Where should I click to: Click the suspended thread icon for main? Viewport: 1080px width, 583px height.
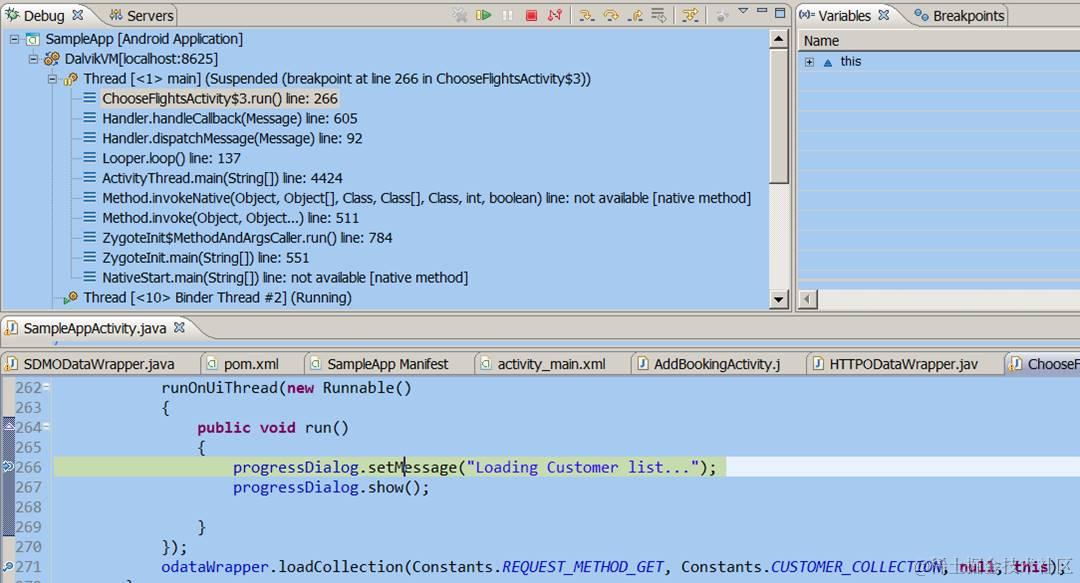click(x=70, y=79)
